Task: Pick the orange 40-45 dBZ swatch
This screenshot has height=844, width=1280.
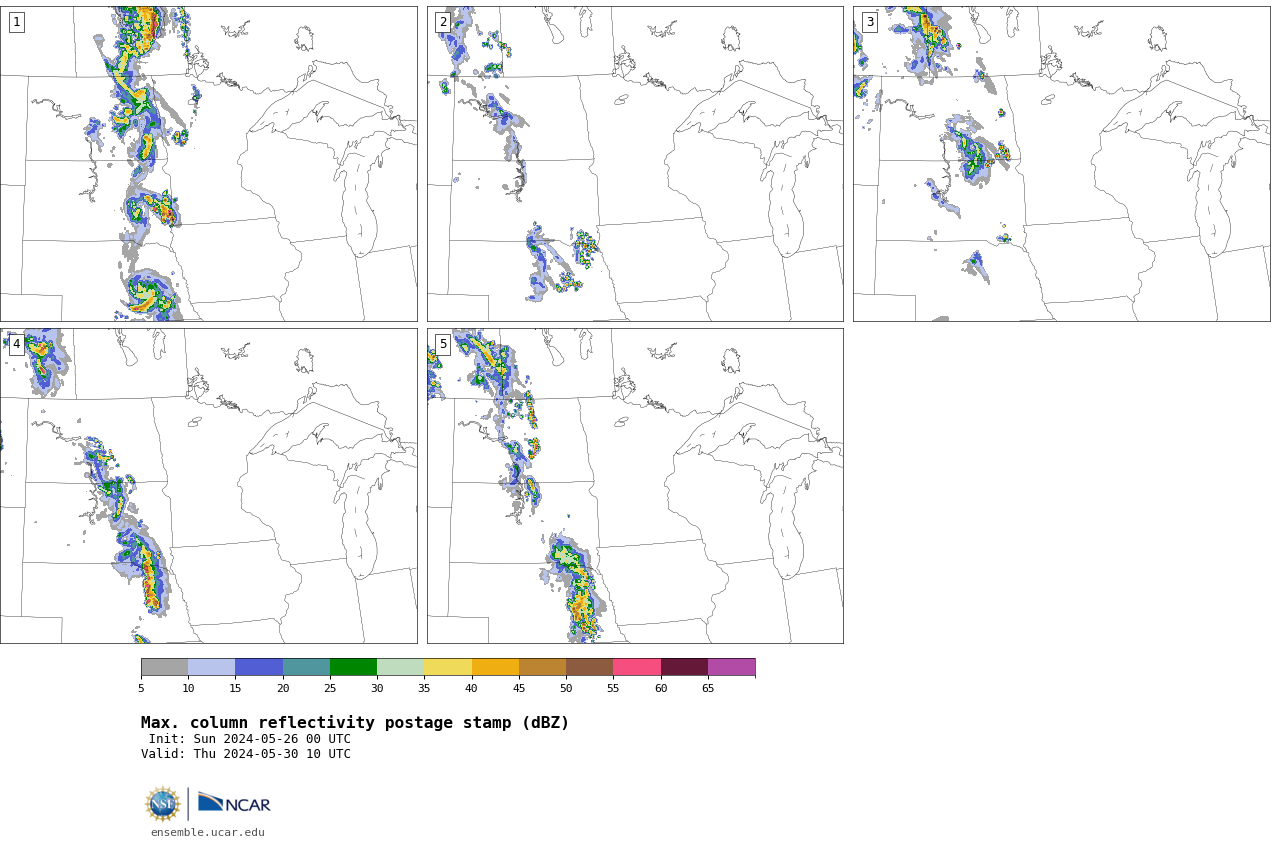Action: tap(495, 667)
